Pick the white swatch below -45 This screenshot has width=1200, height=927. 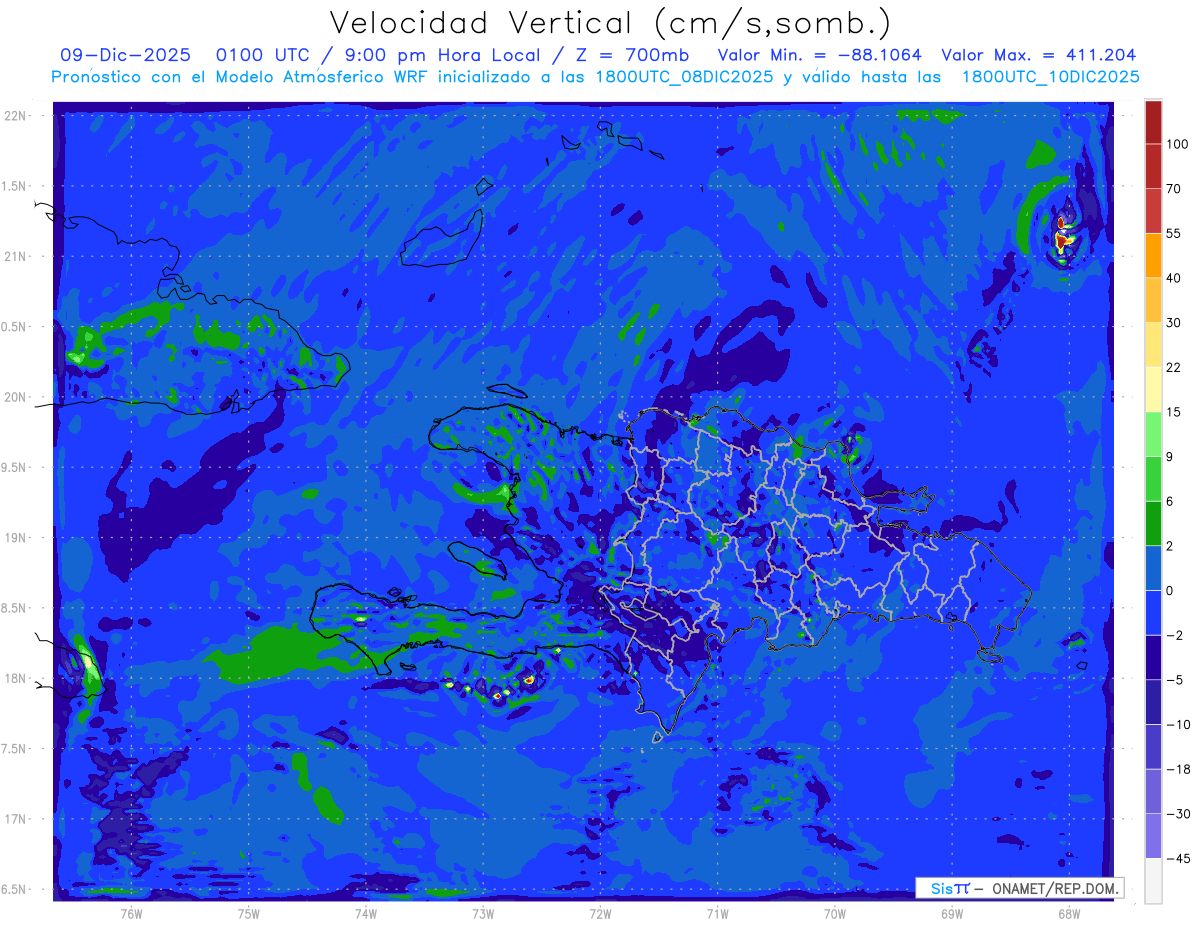[x=1153, y=880]
